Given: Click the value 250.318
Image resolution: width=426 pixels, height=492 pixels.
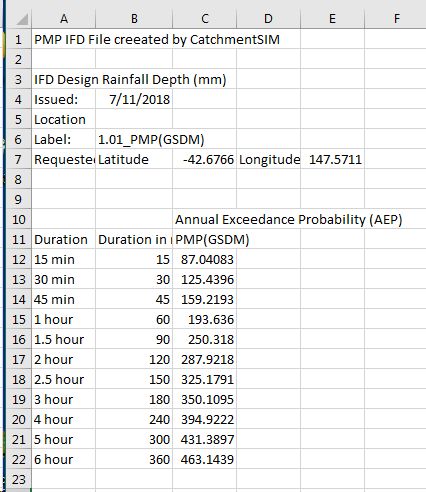Looking at the screenshot, I should tap(205, 339).
